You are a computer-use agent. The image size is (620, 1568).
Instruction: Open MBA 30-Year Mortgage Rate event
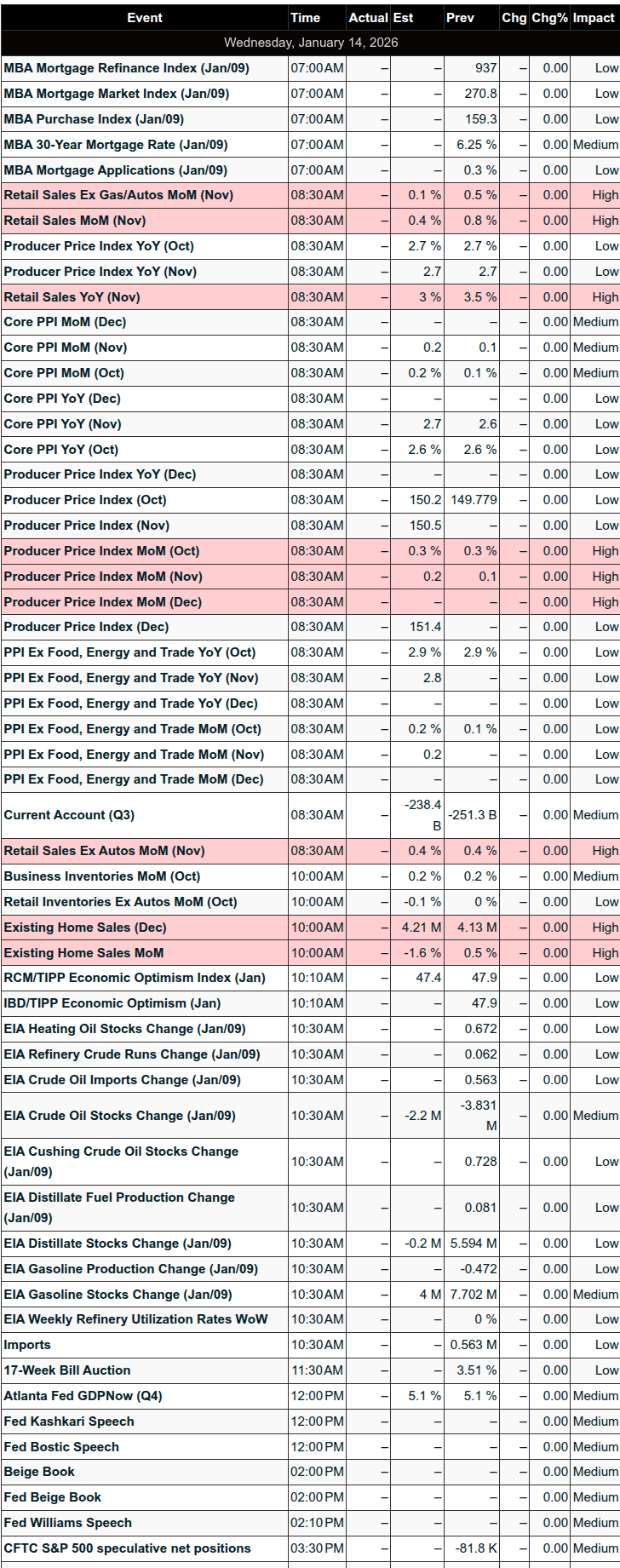(x=116, y=145)
